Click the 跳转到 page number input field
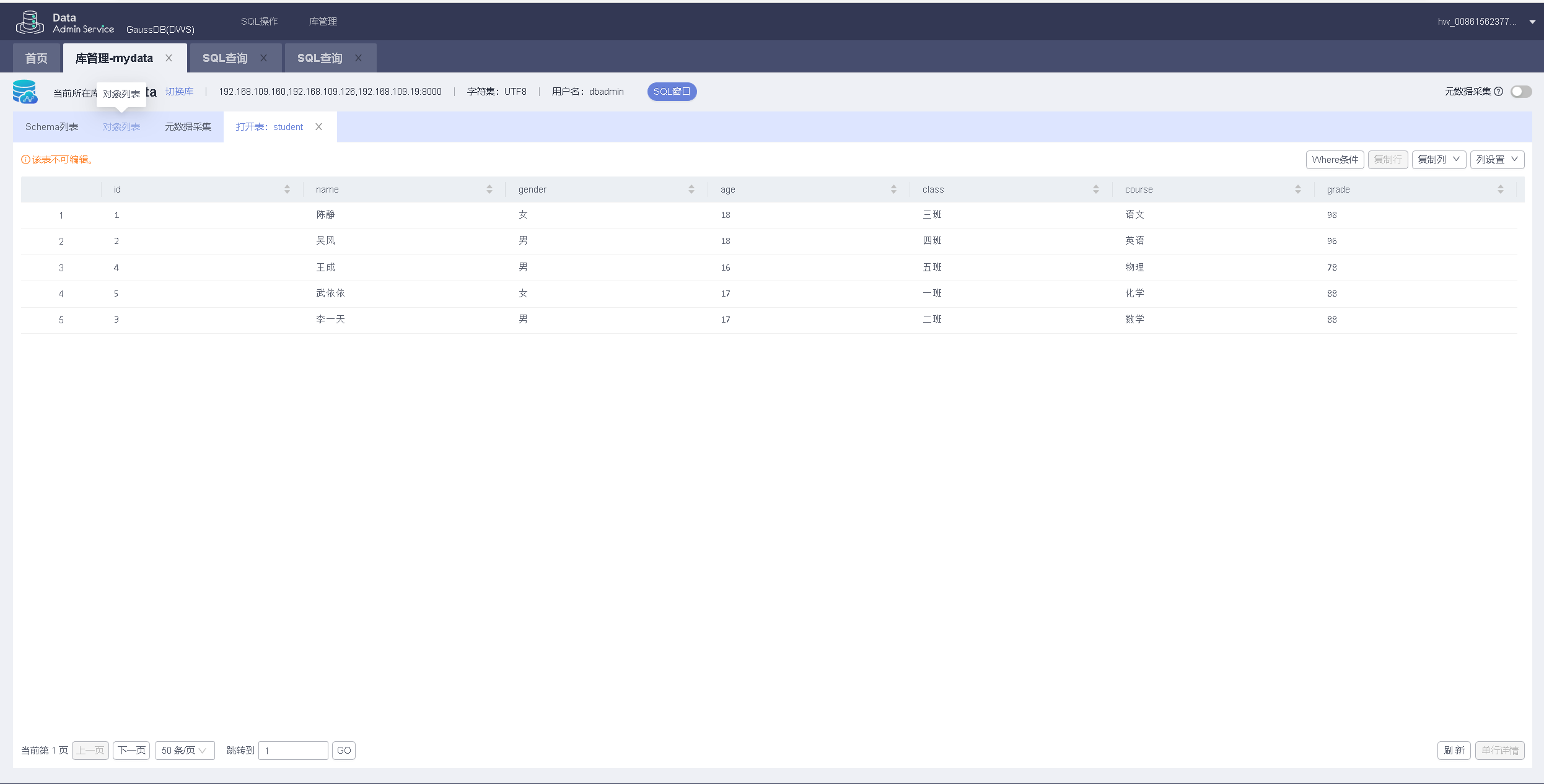Viewport: 1544px width, 784px height. pyautogui.click(x=292, y=751)
